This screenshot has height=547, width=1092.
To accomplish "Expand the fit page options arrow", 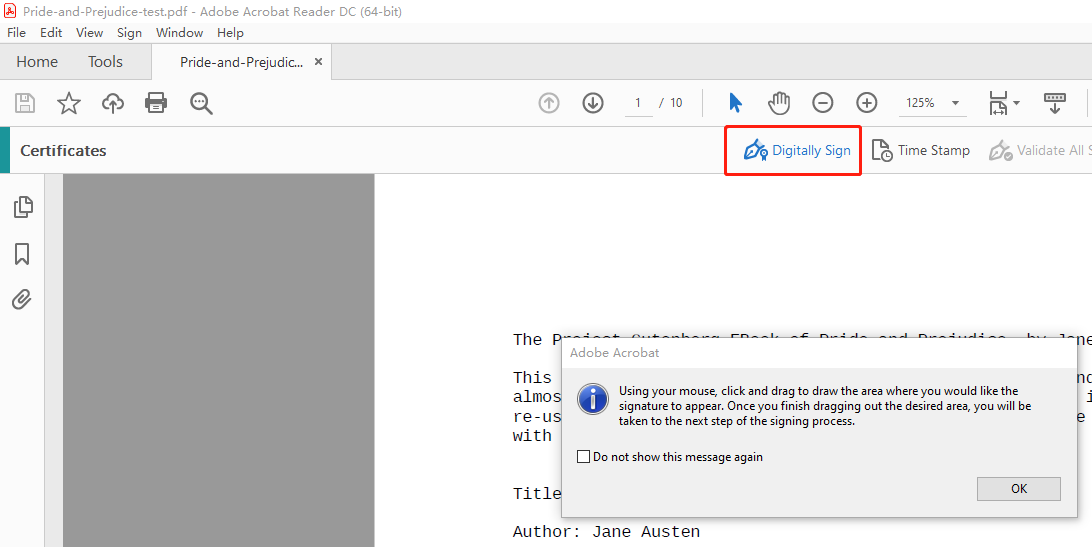I will coord(1017,103).
